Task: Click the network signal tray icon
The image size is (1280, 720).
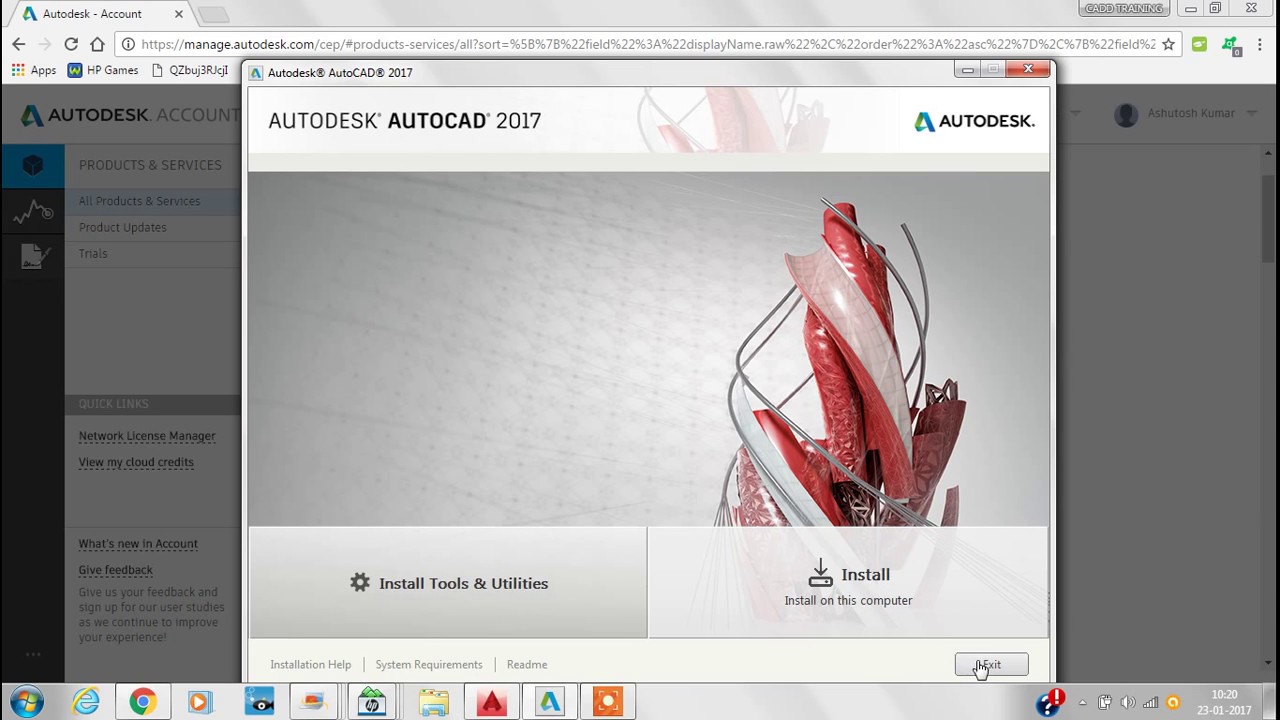Action: point(1150,702)
